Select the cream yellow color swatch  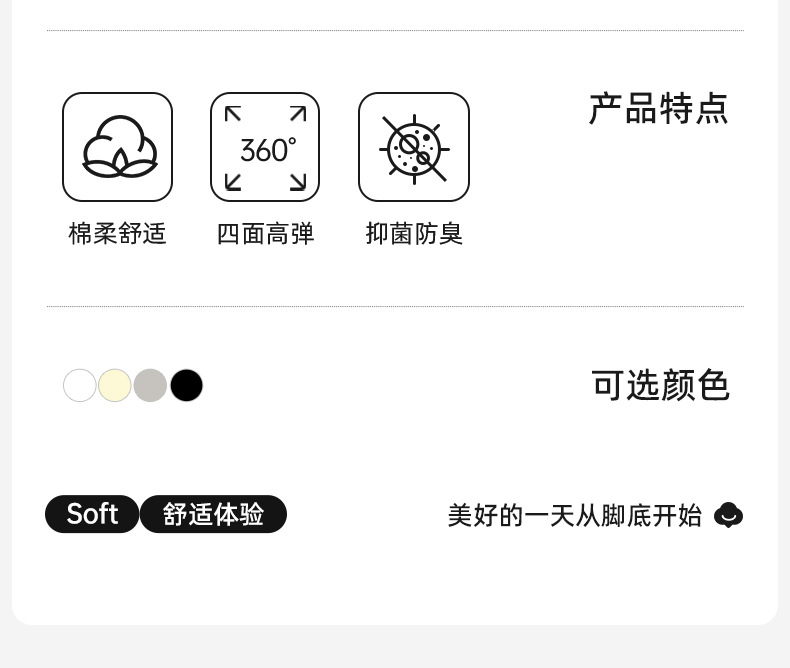[x=115, y=385]
